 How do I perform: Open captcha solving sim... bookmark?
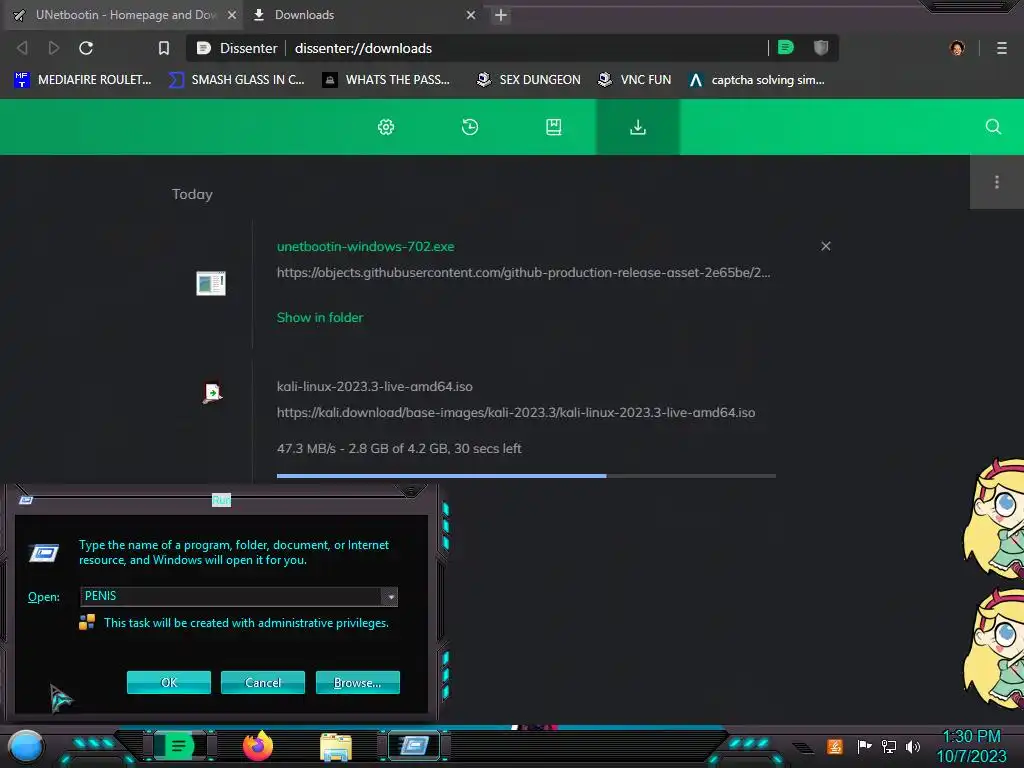click(x=756, y=80)
